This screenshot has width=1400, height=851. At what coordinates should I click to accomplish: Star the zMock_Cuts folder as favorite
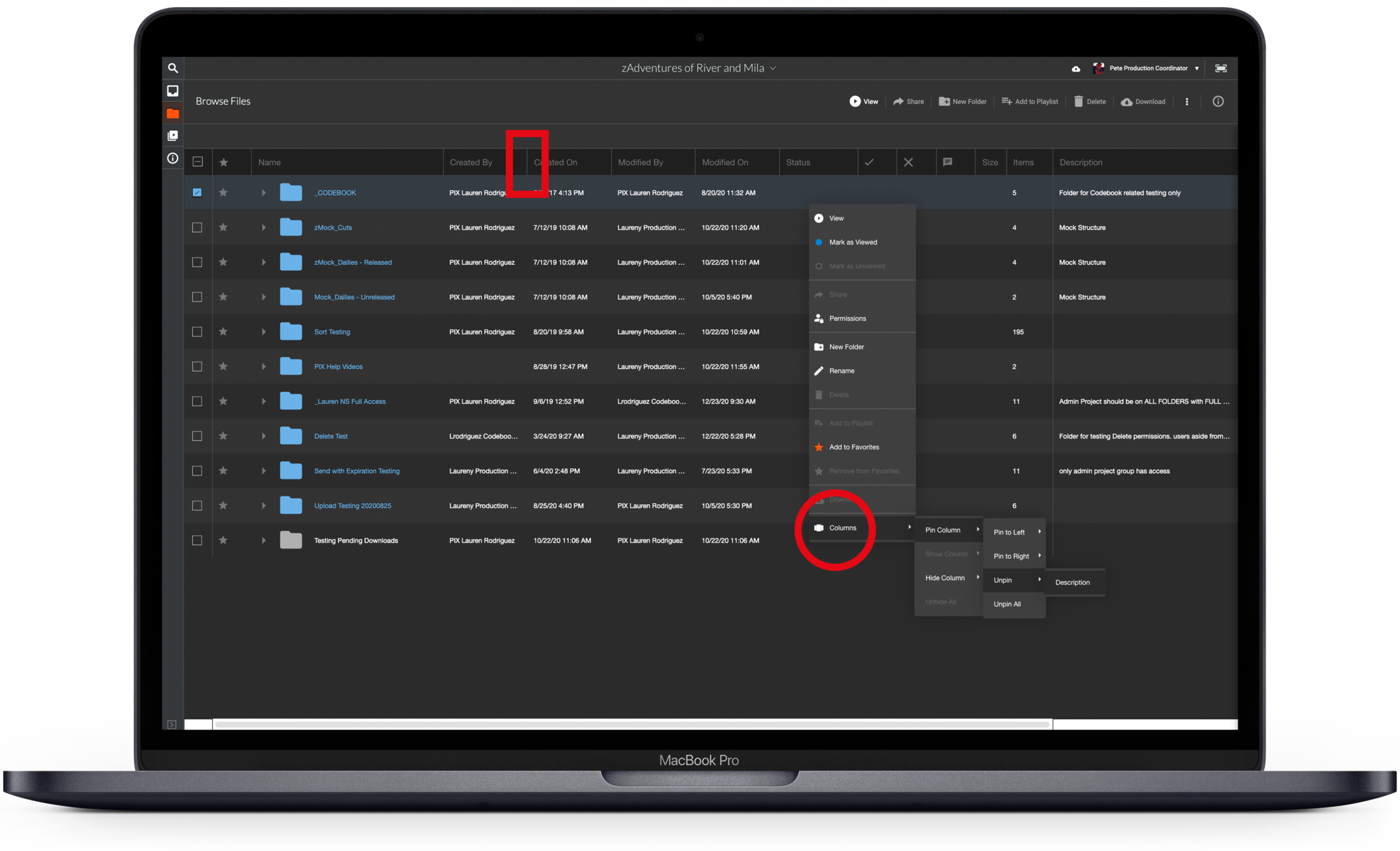[x=223, y=227]
